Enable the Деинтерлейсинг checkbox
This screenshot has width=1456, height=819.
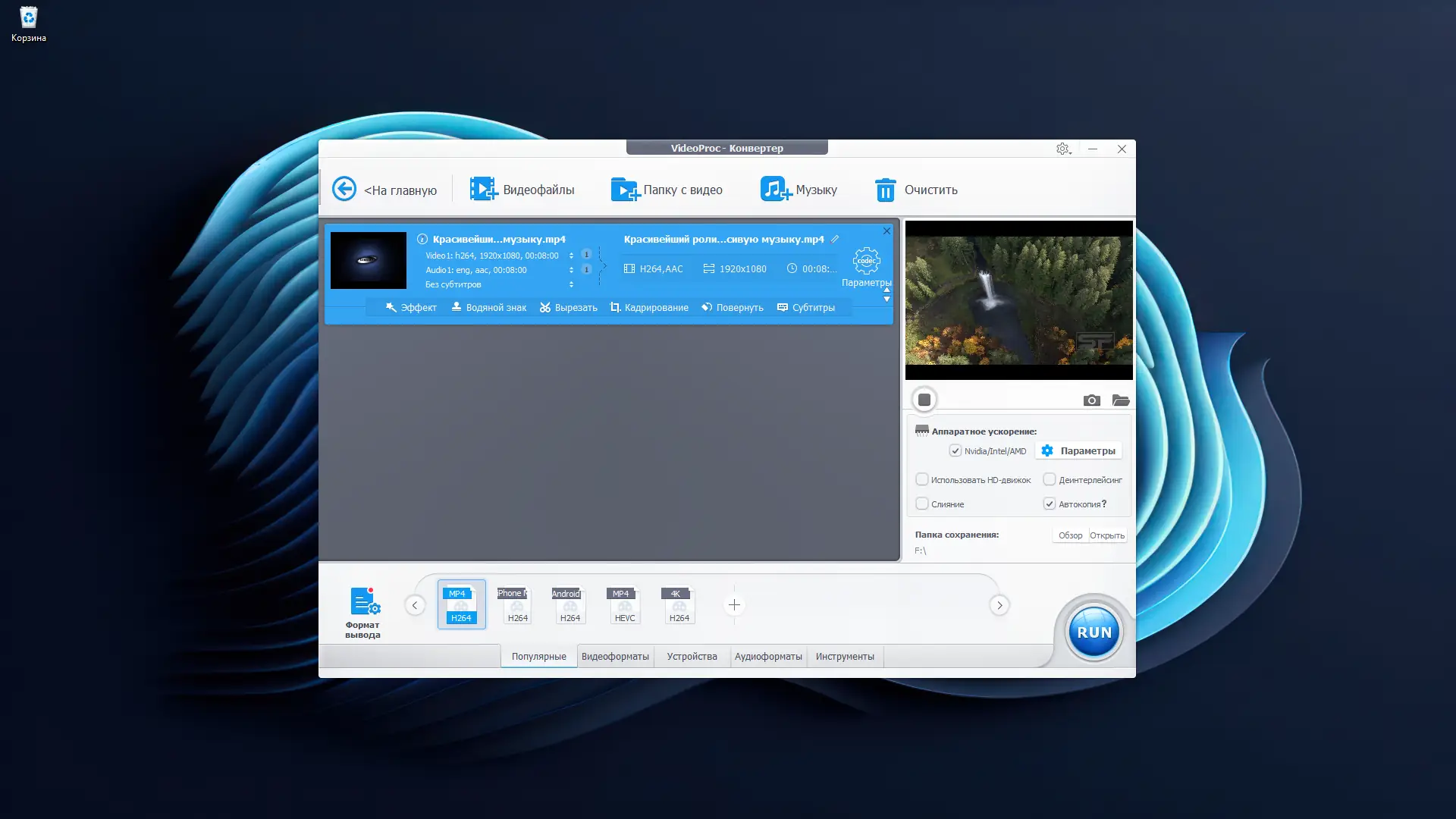1050,479
